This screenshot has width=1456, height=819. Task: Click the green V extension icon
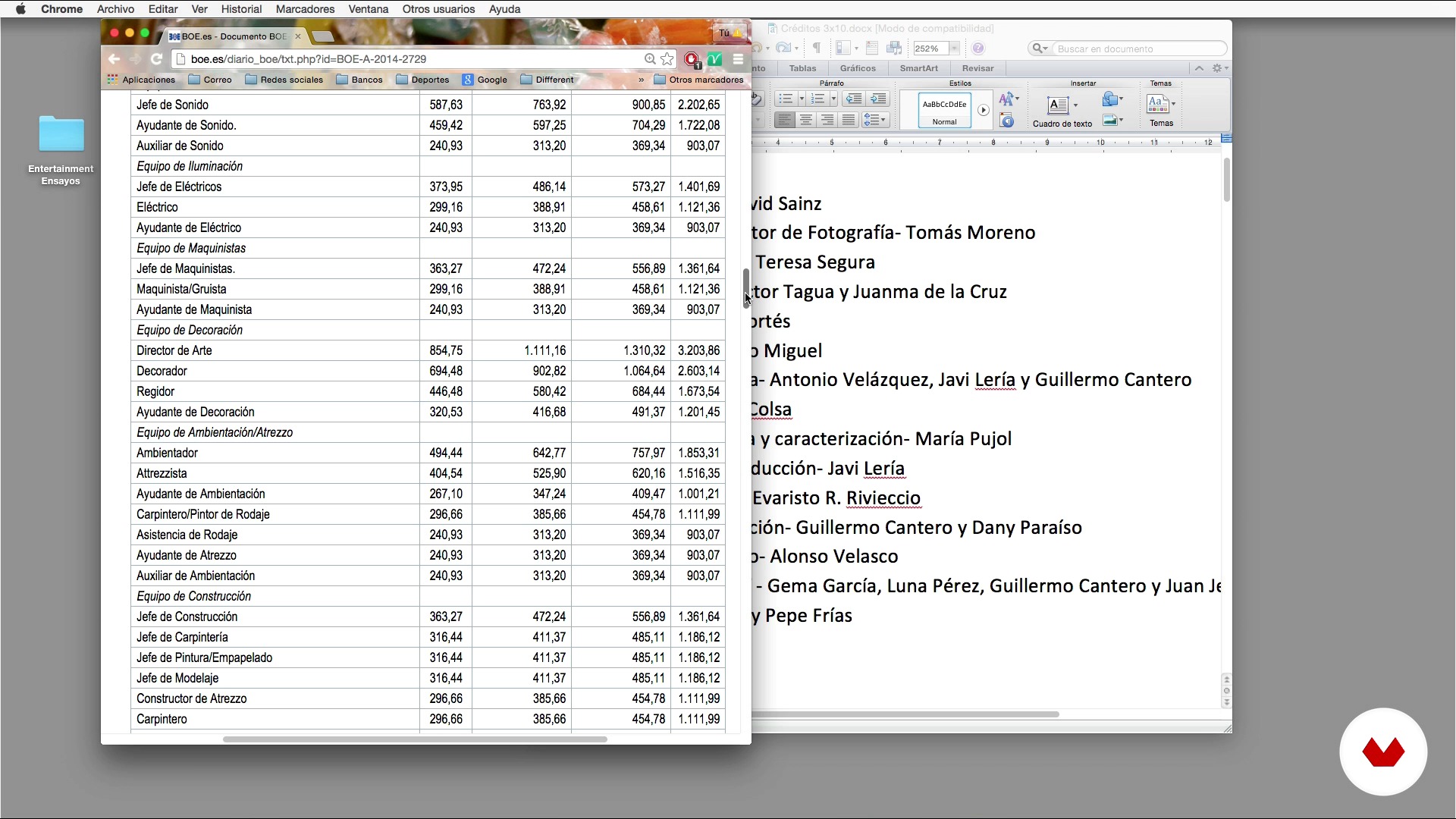[714, 59]
